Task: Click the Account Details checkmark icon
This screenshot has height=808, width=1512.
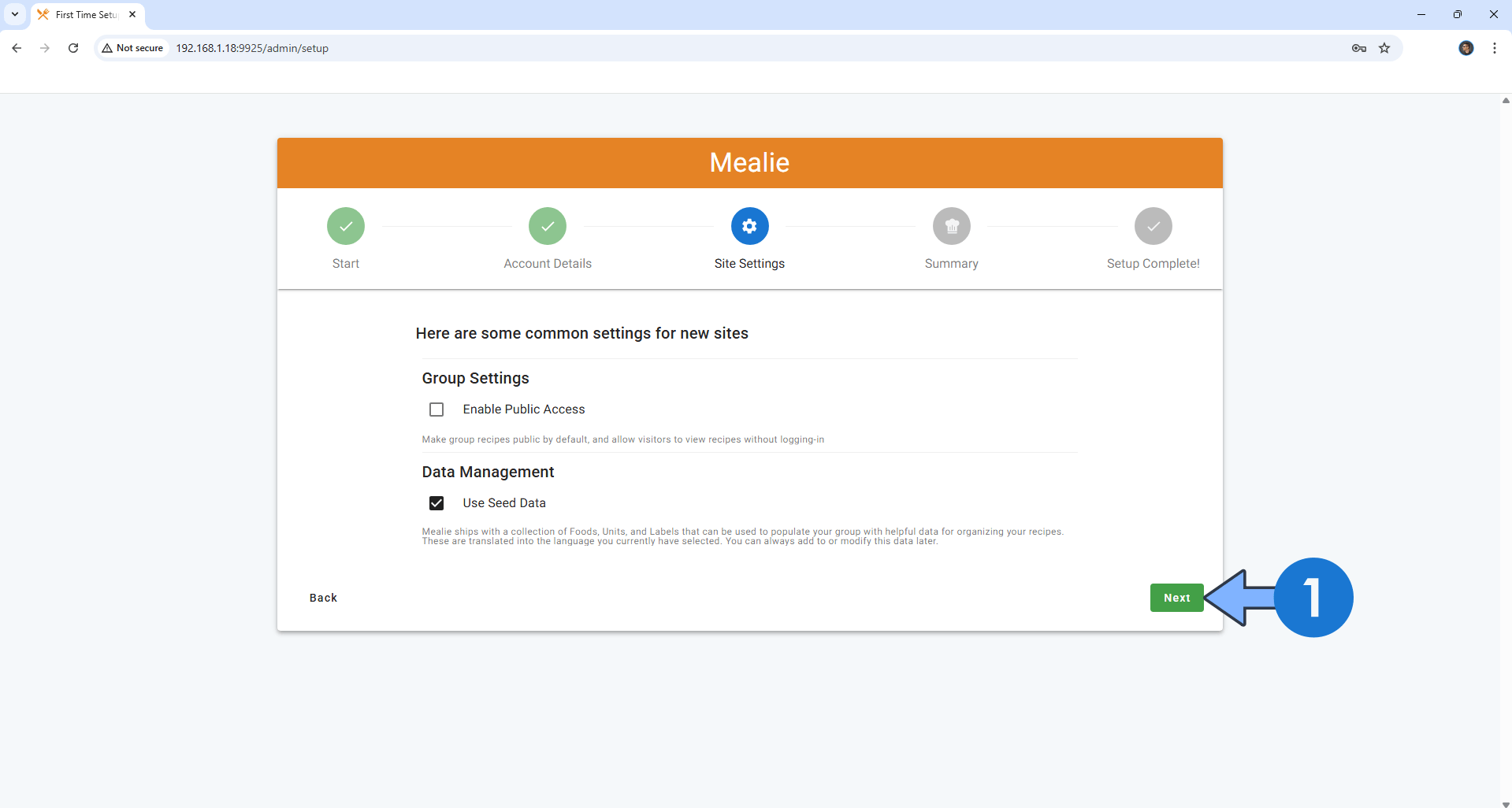Action: tap(548, 226)
